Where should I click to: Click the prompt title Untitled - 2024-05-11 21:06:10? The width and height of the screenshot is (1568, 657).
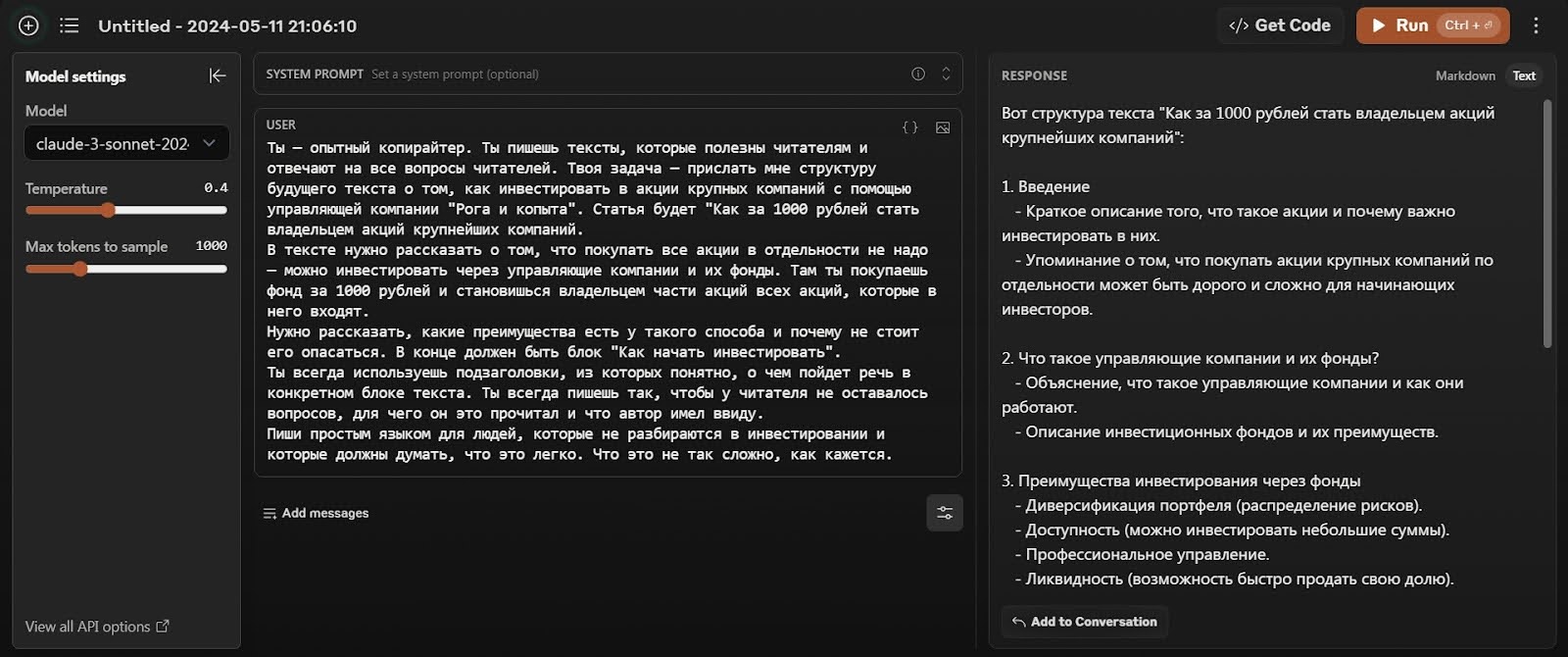coord(227,25)
